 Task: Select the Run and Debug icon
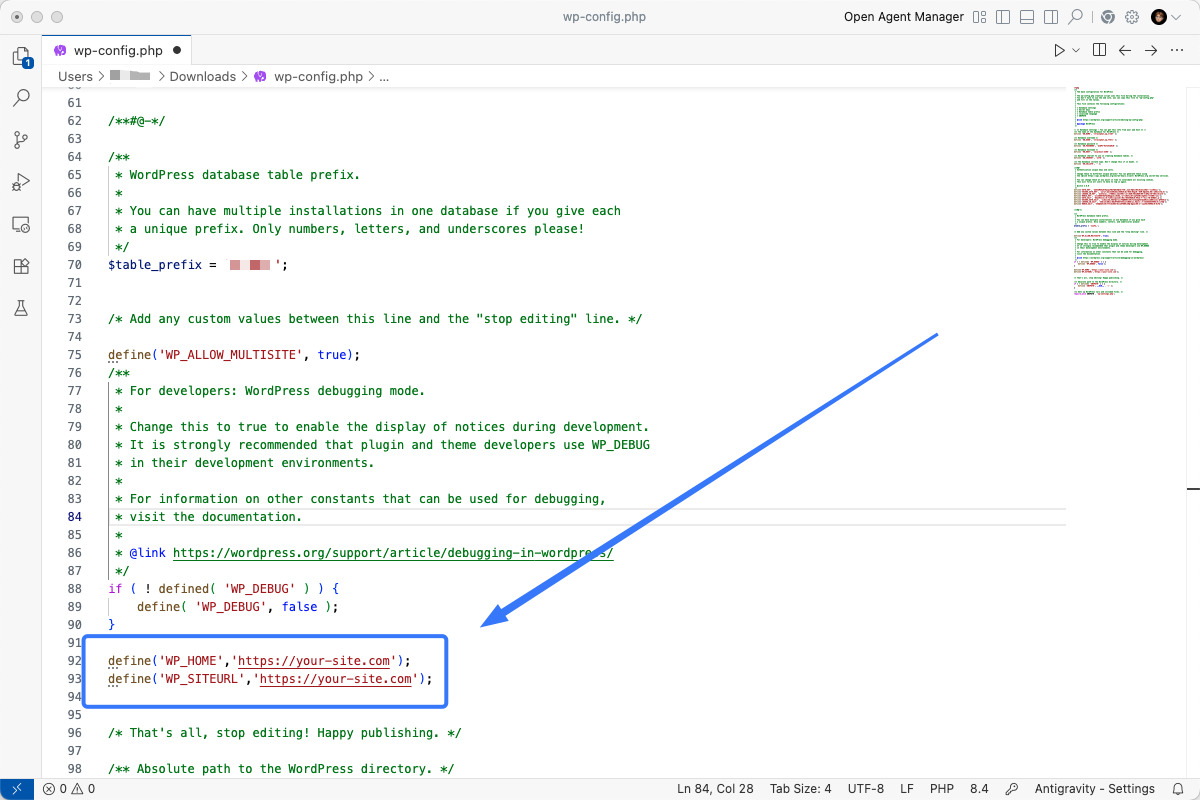click(x=20, y=182)
